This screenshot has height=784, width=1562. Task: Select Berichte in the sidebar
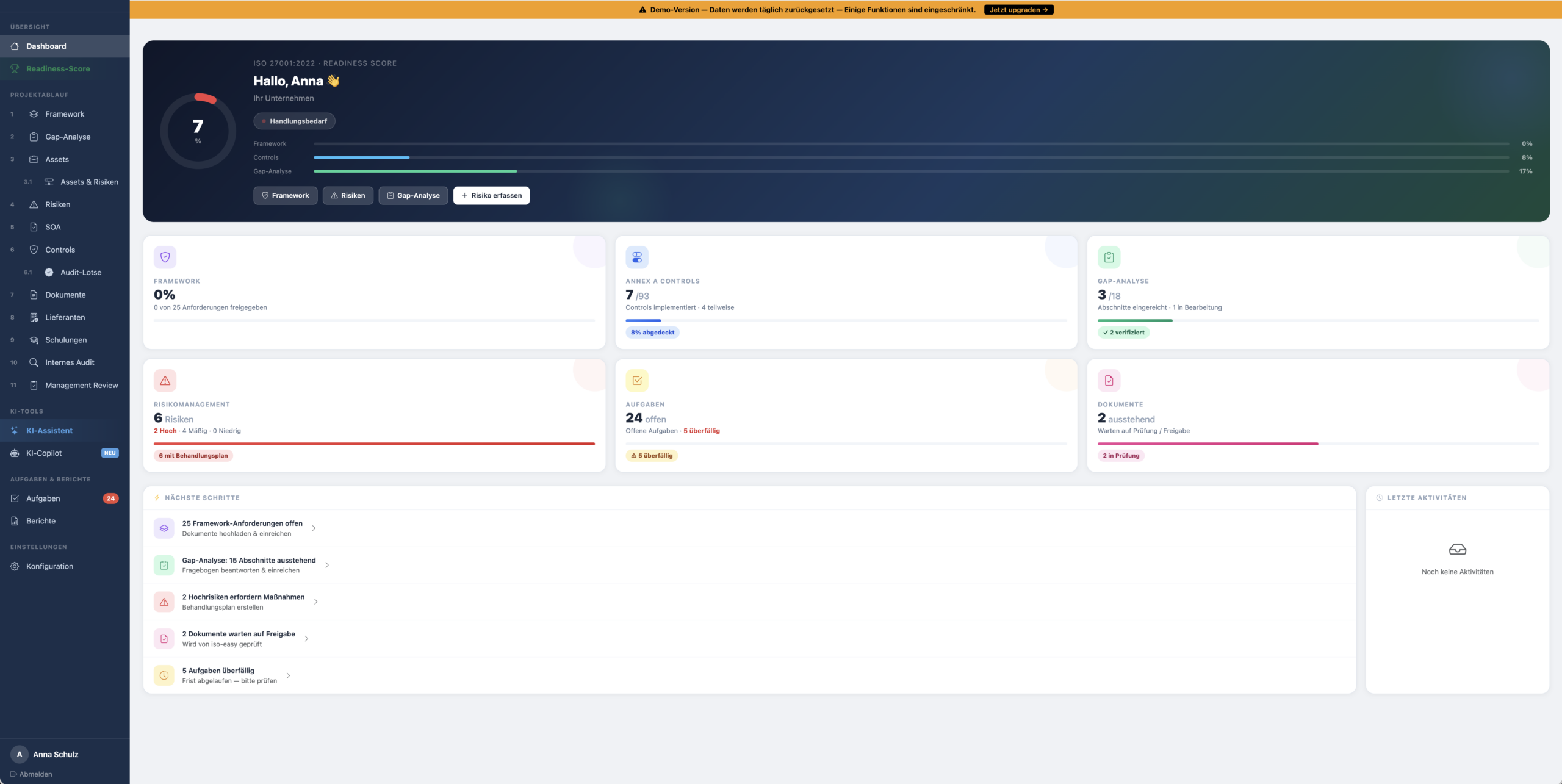coord(40,520)
